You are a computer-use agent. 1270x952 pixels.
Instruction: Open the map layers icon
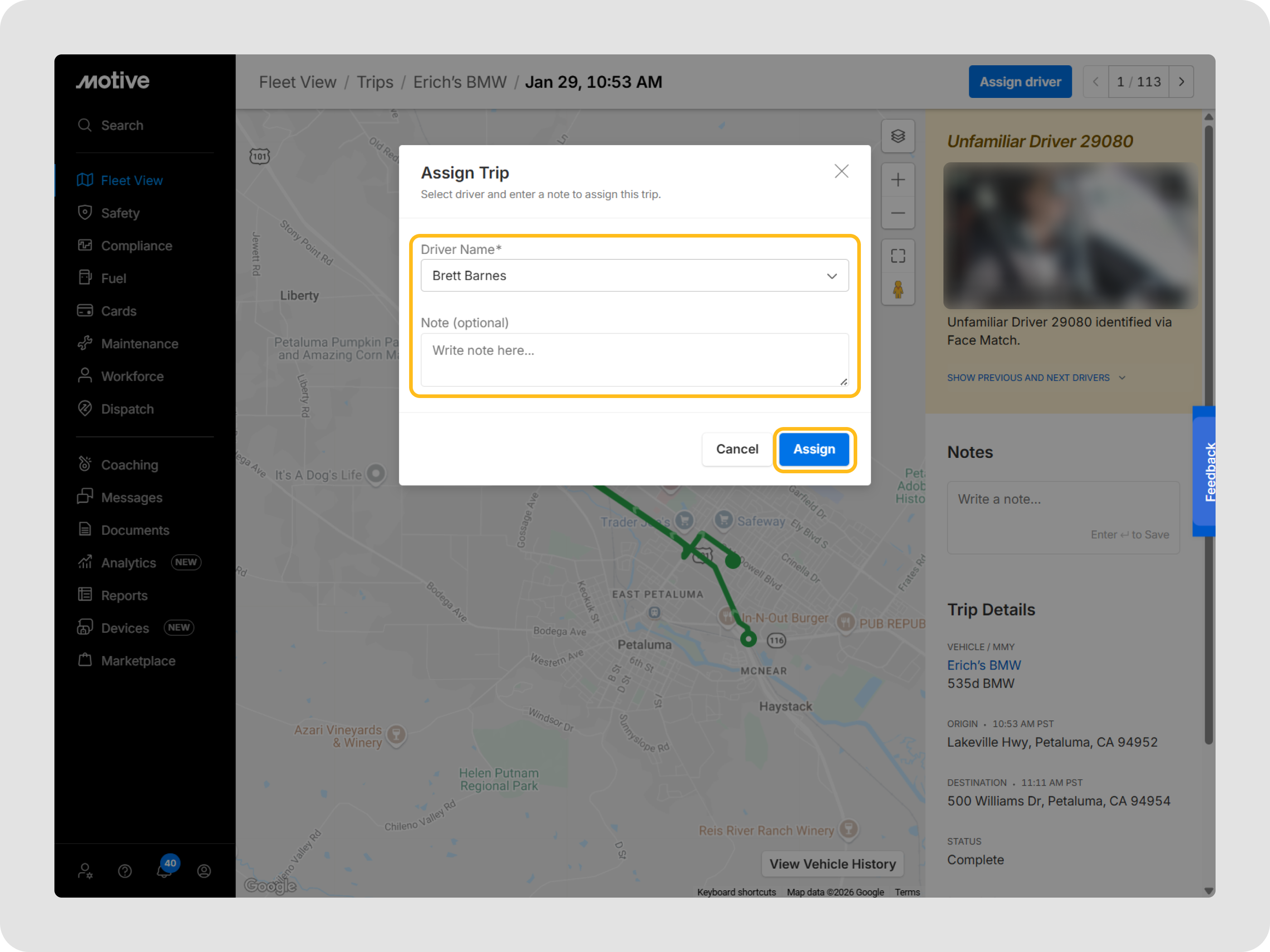tap(898, 136)
